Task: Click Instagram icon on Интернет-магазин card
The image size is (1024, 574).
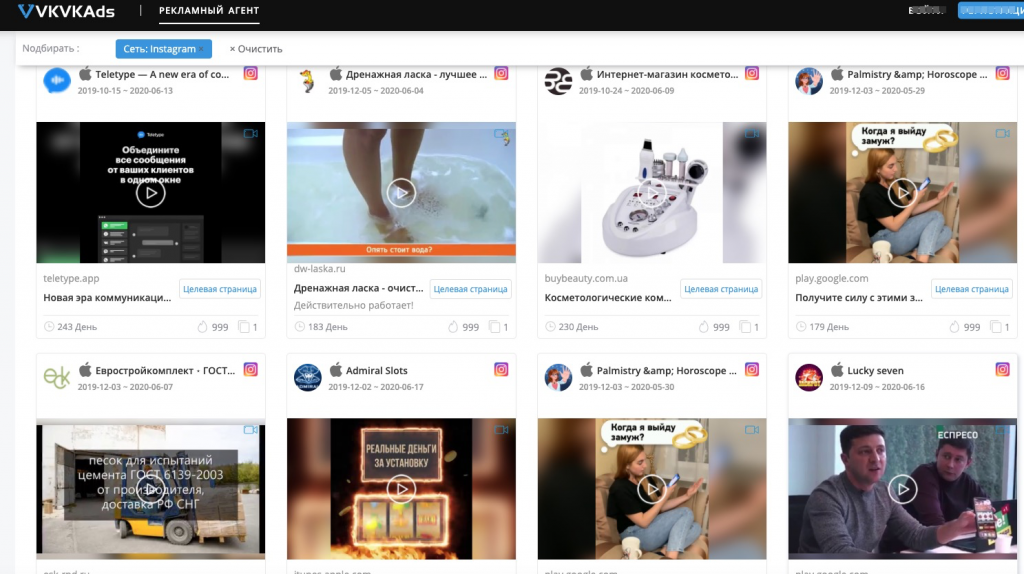Action: 752,73
